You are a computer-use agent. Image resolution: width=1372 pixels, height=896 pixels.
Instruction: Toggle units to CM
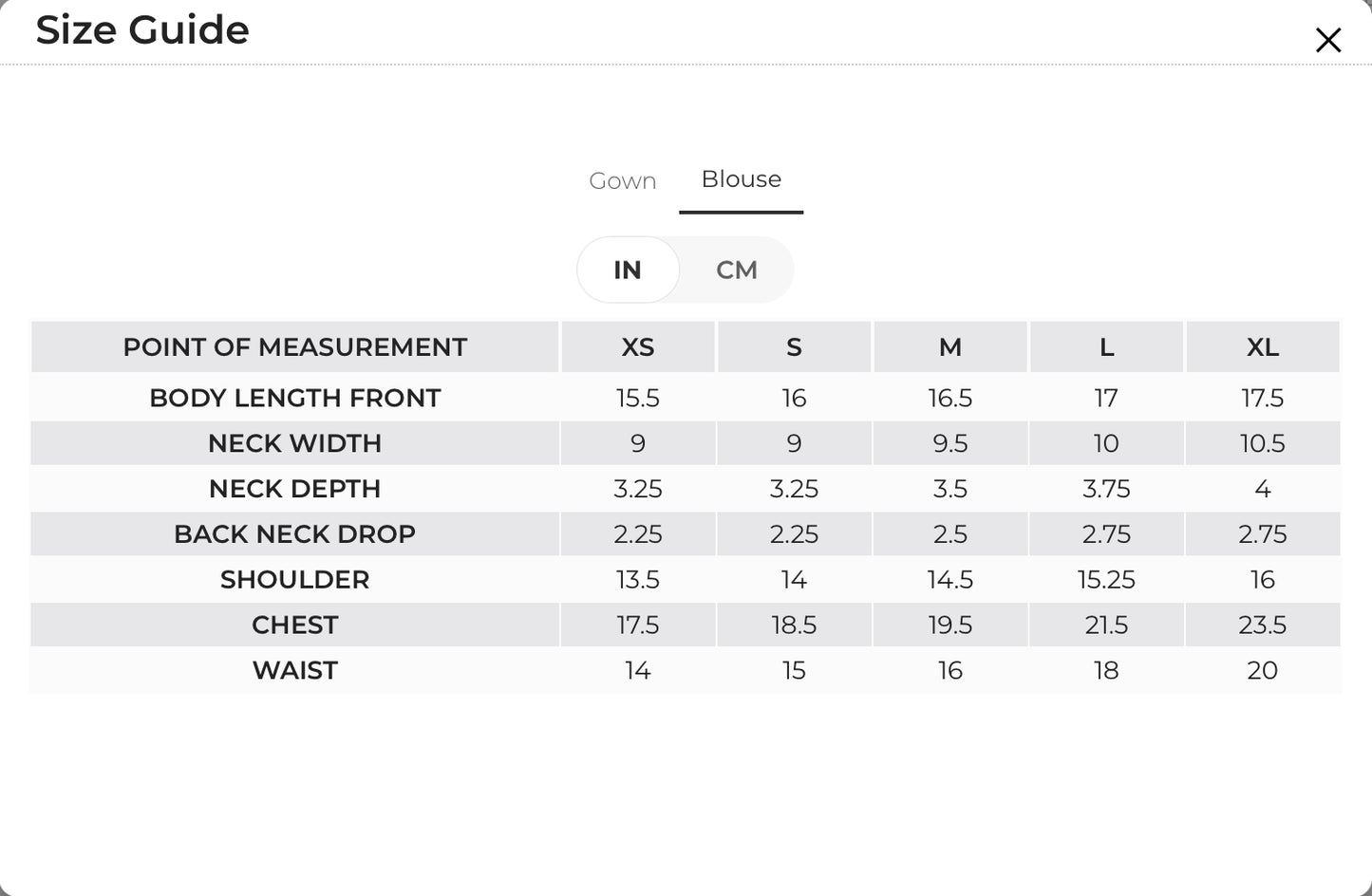point(737,270)
